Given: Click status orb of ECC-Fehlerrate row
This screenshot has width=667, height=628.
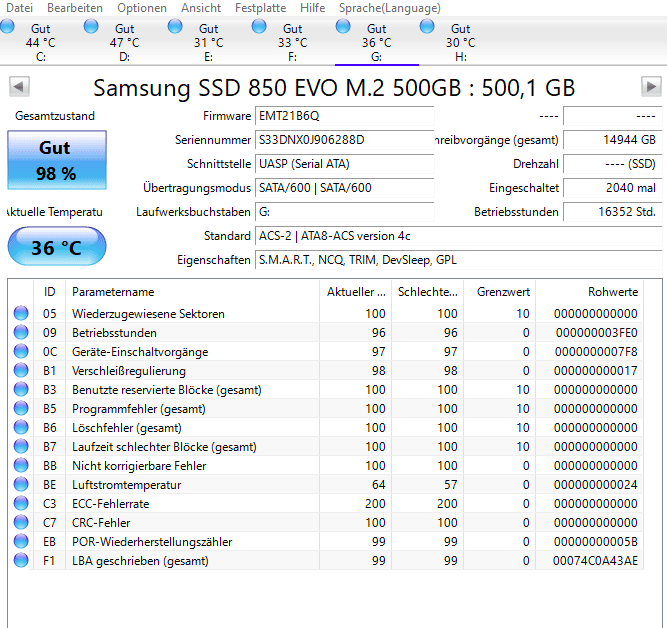Looking at the screenshot, I should (21, 503).
